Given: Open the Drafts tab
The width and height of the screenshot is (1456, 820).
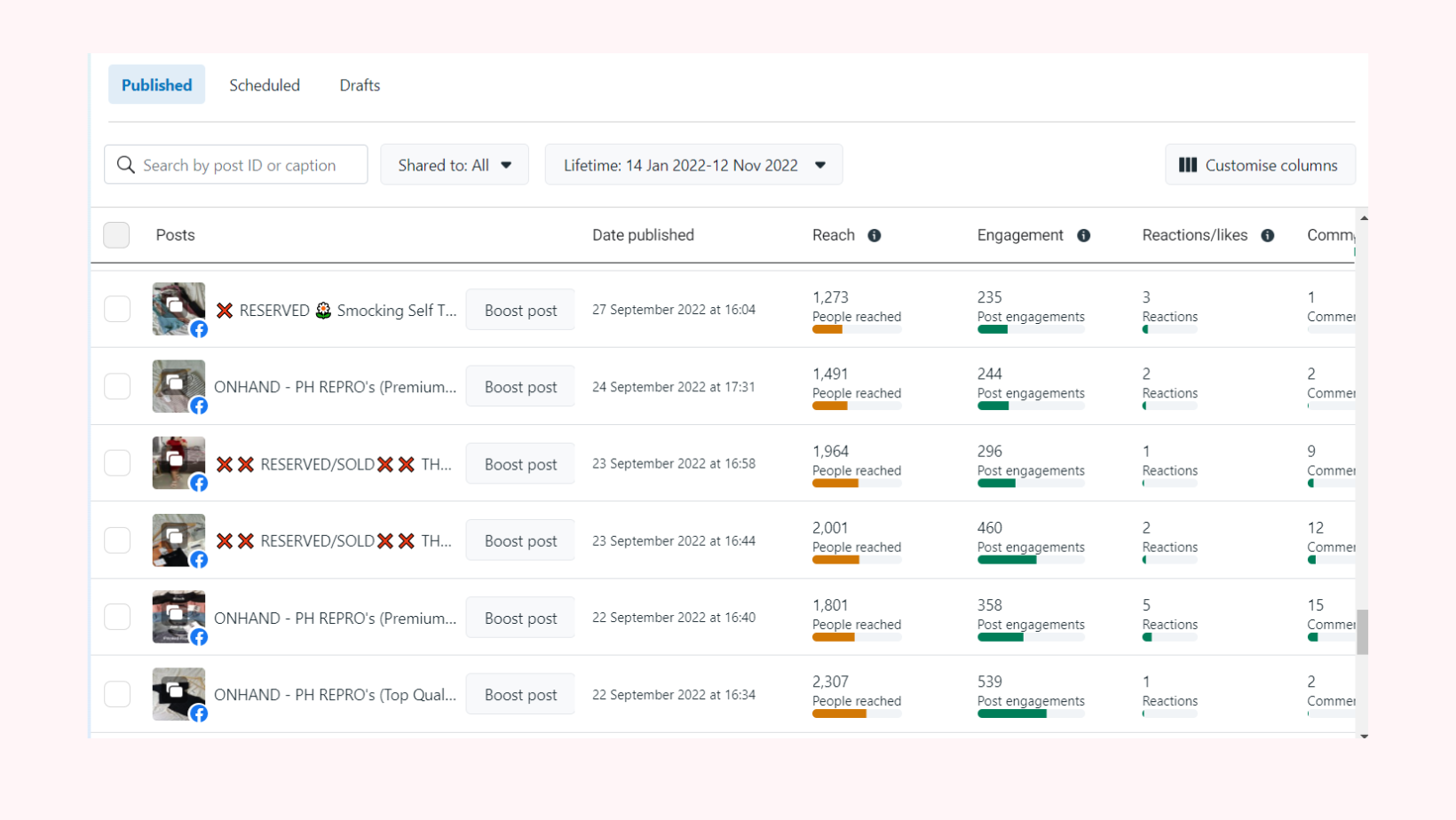Looking at the screenshot, I should coord(360,85).
